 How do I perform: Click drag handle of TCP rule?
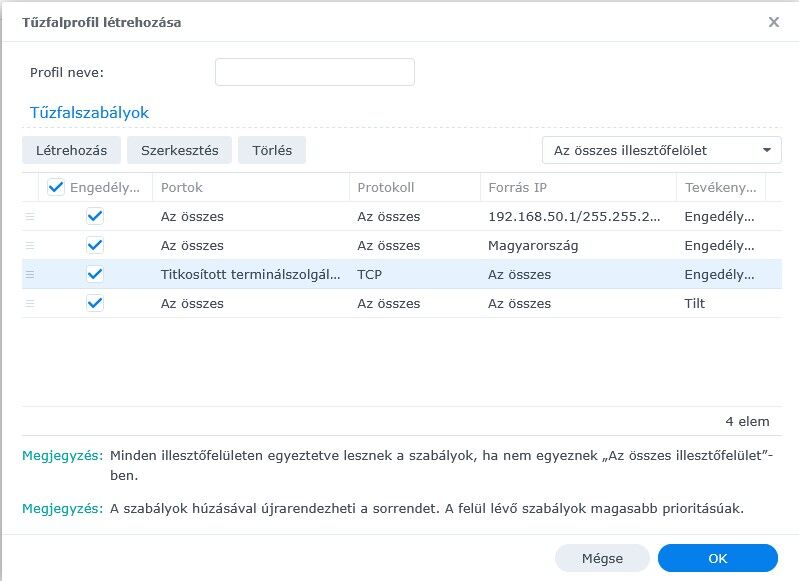pyautogui.click(x=30, y=275)
